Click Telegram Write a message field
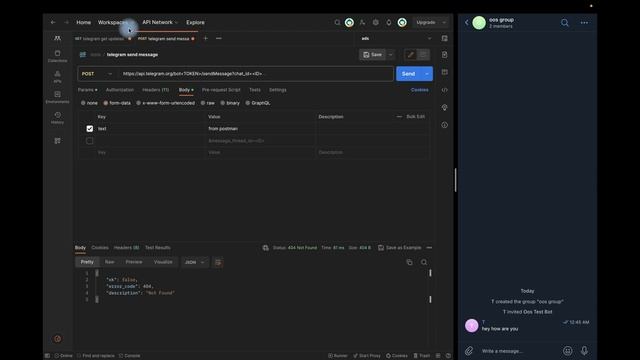This screenshot has height=360, width=640. point(518,351)
